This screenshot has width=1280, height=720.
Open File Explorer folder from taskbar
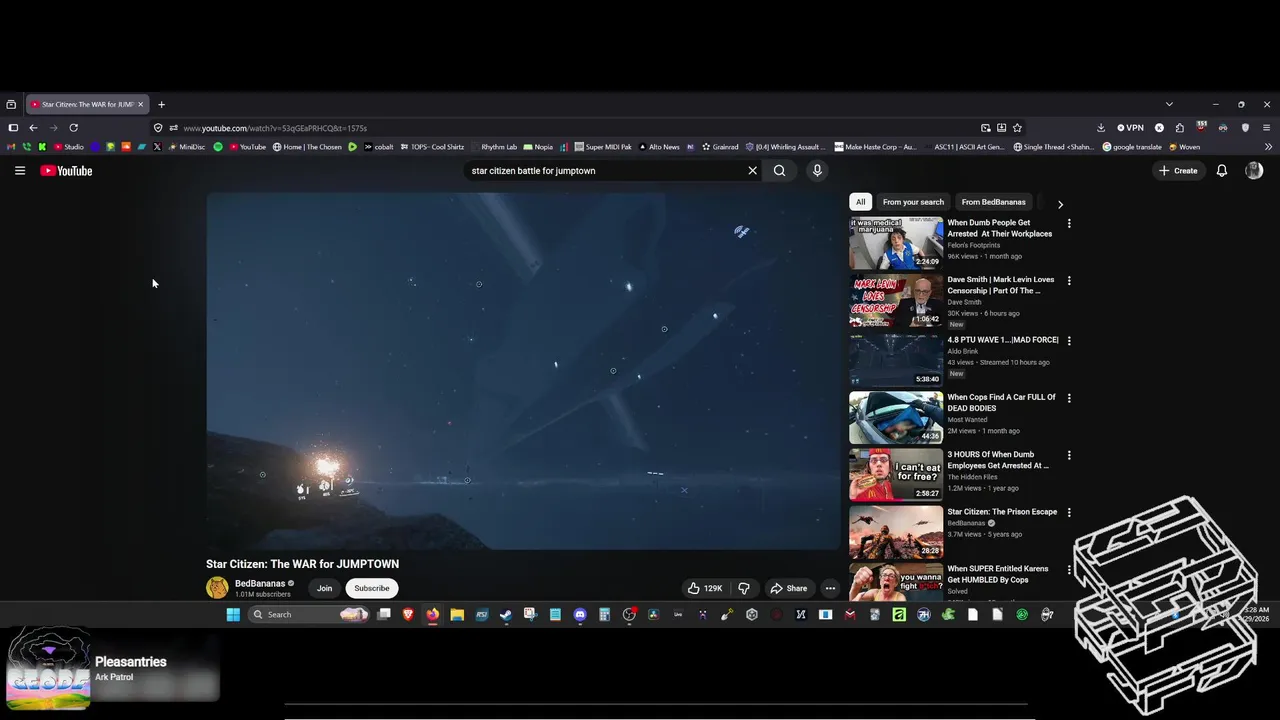(457, 615)
